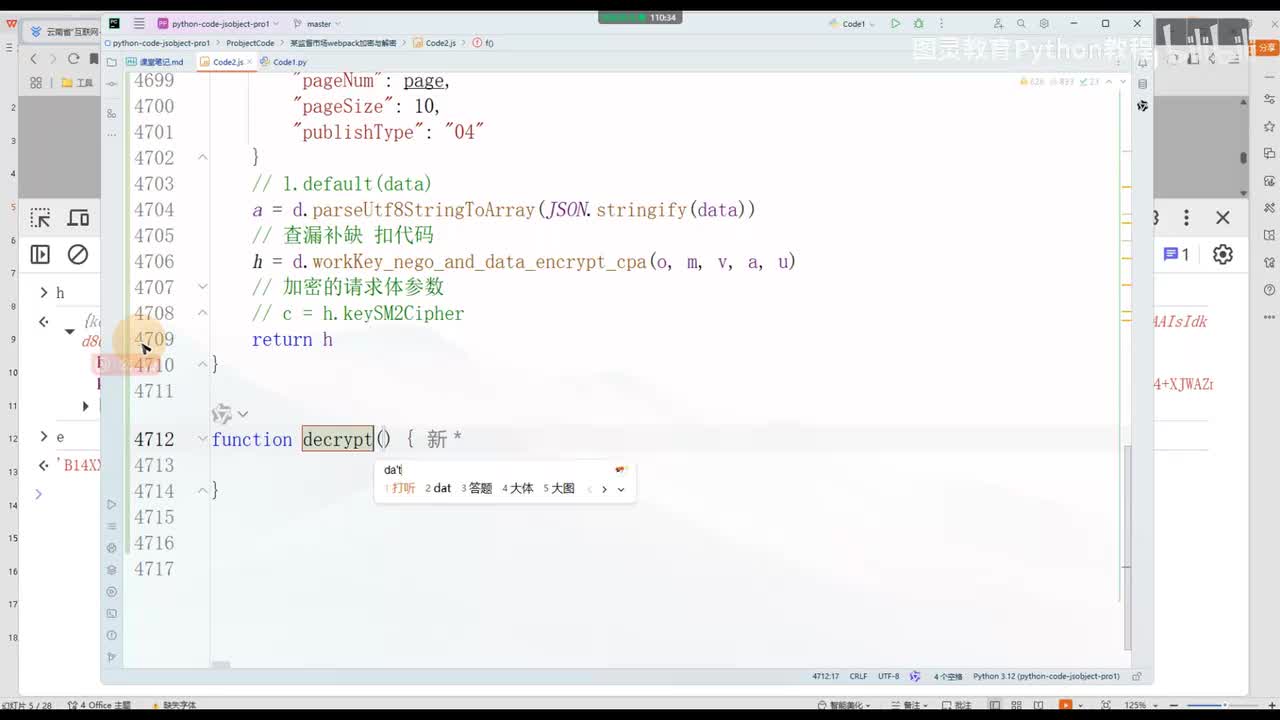Click the DevTools inspect element icon
Screen dimensions: 1280x720
click(40, 218)
